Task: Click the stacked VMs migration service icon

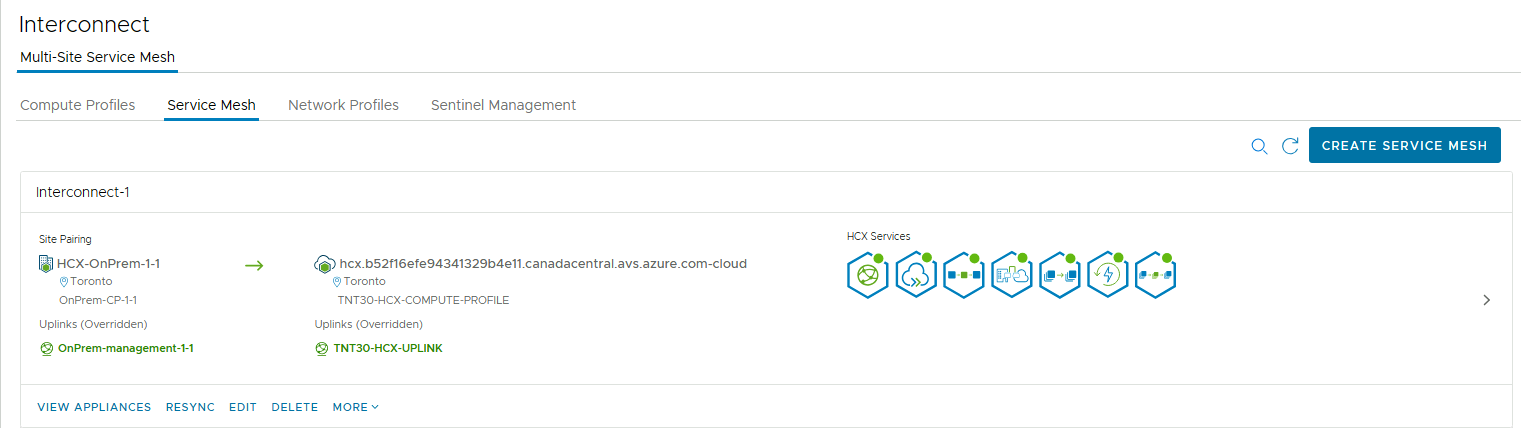Action: pyautogui.click(x=1058, y=275)
